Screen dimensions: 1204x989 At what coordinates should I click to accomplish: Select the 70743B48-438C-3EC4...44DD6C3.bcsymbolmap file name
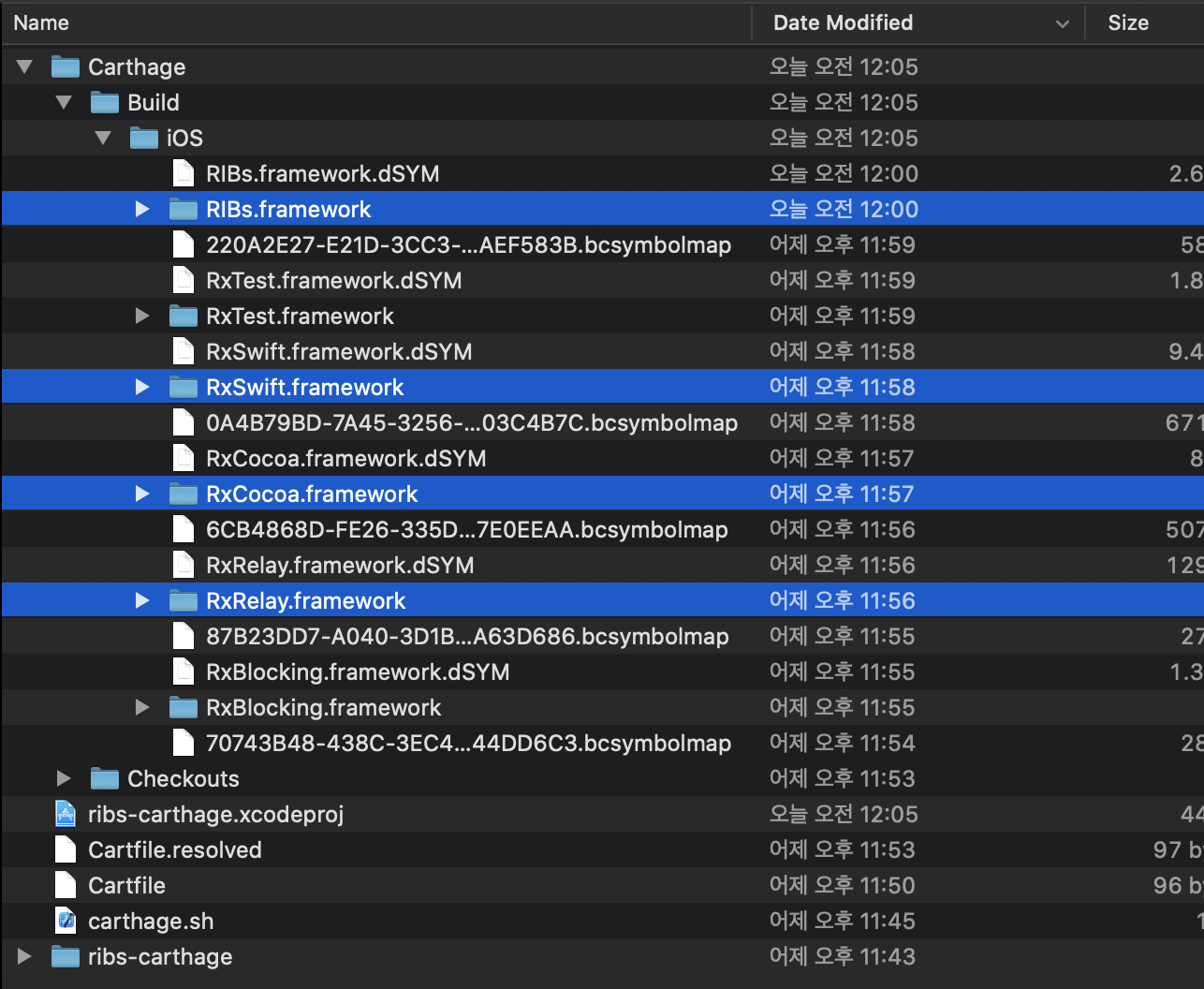tap(469, 743)
